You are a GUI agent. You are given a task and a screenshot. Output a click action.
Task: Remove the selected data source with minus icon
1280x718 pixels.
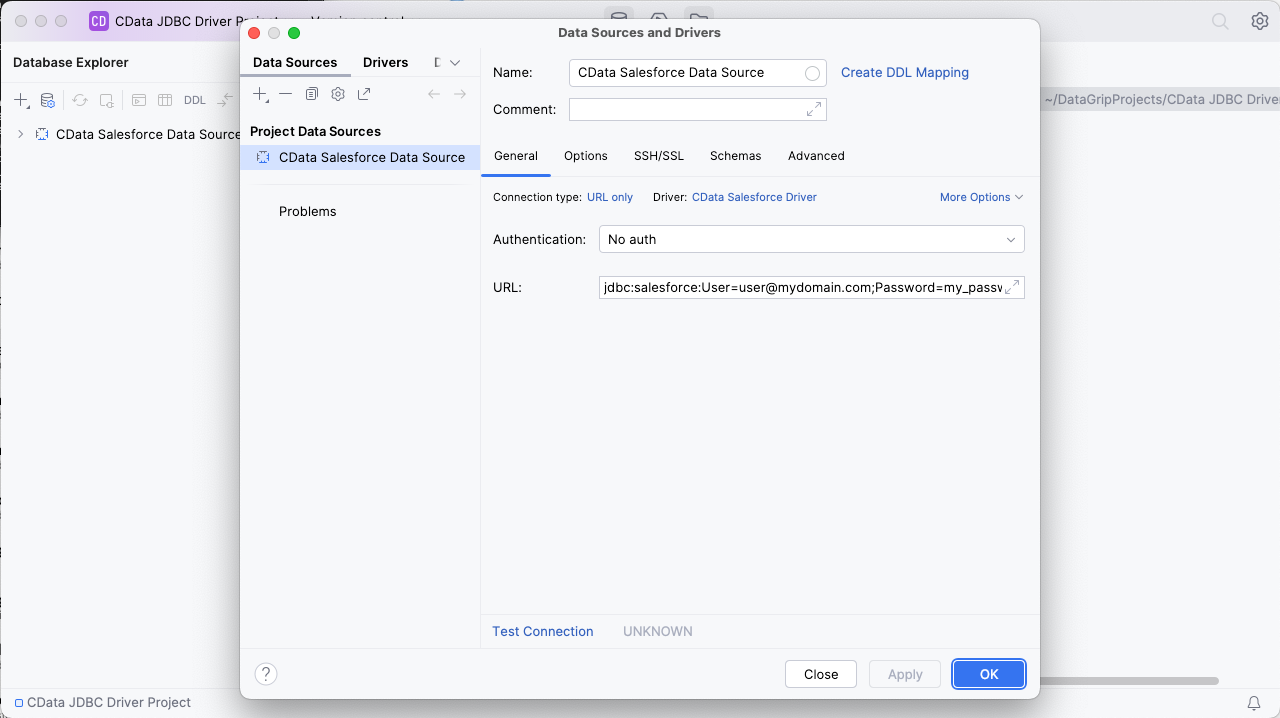(286, 94)
